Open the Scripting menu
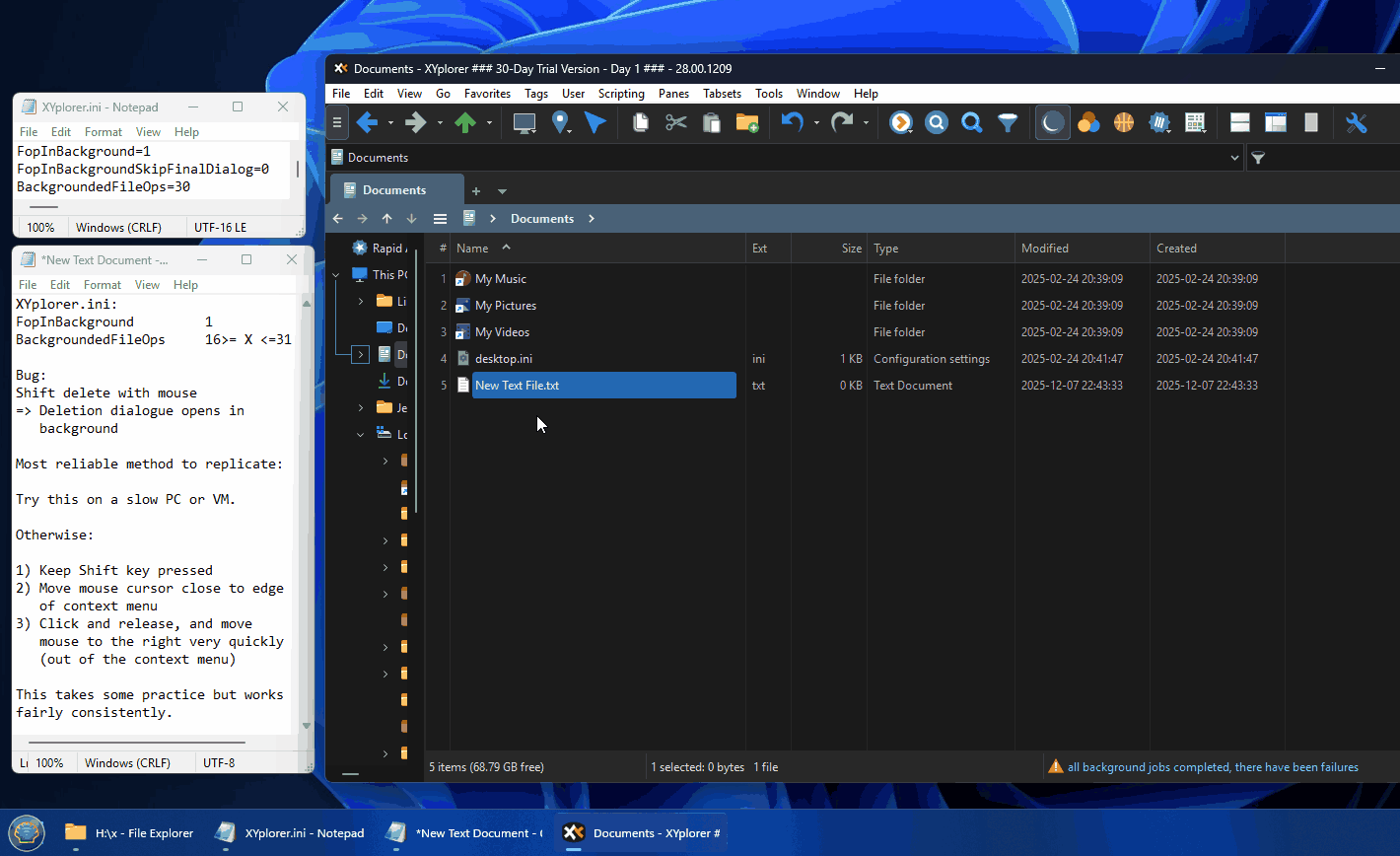Viewport: 1400px width, 856px height. coord(621,94)
